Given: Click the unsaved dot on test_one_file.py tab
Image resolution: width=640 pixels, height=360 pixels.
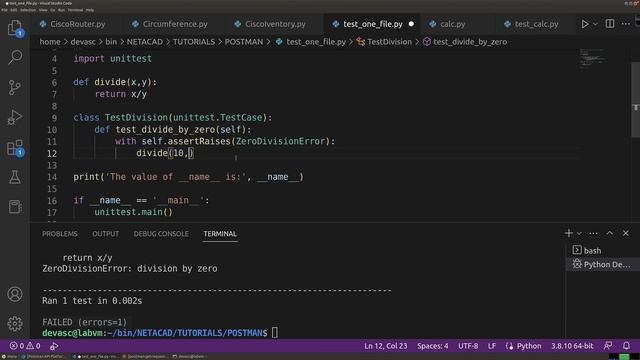Looking at the screenshot, I should click(x=411, y=24).
